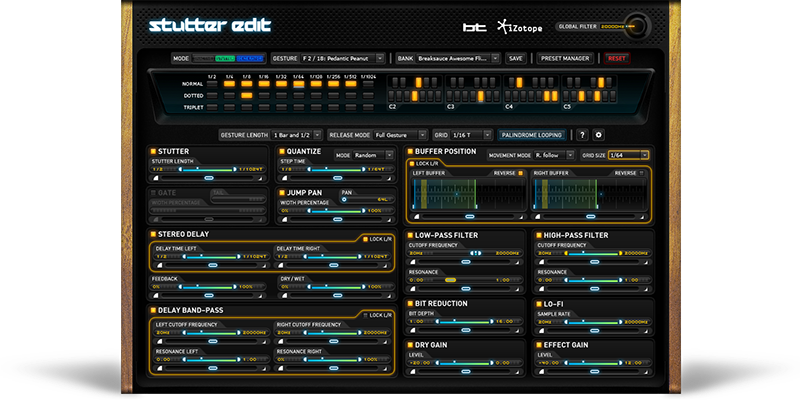Toggle the Low-Pass Filter module
The image size is (800, 400).
click(x=410, y=235)
